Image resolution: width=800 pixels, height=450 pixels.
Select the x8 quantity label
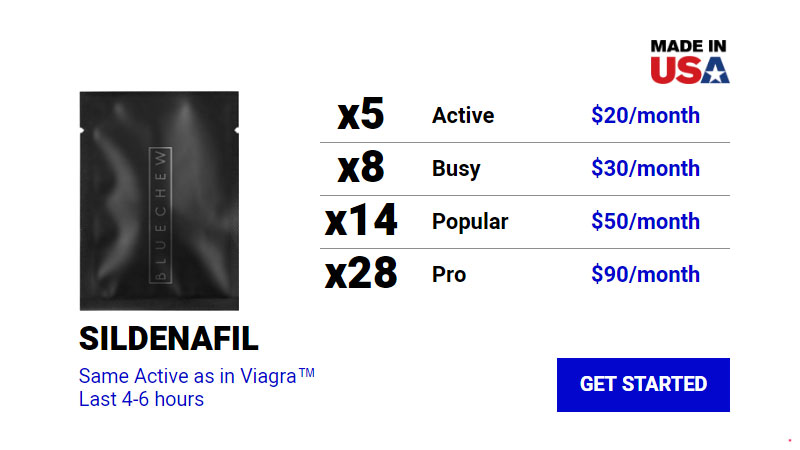click(x=361, y=167)
